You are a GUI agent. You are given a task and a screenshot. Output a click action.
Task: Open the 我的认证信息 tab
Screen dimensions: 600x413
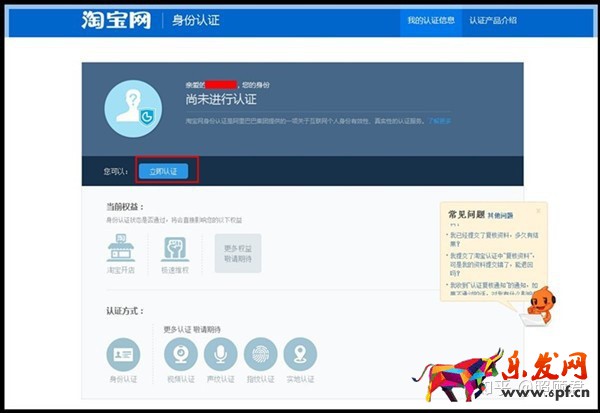coord(430,20)
